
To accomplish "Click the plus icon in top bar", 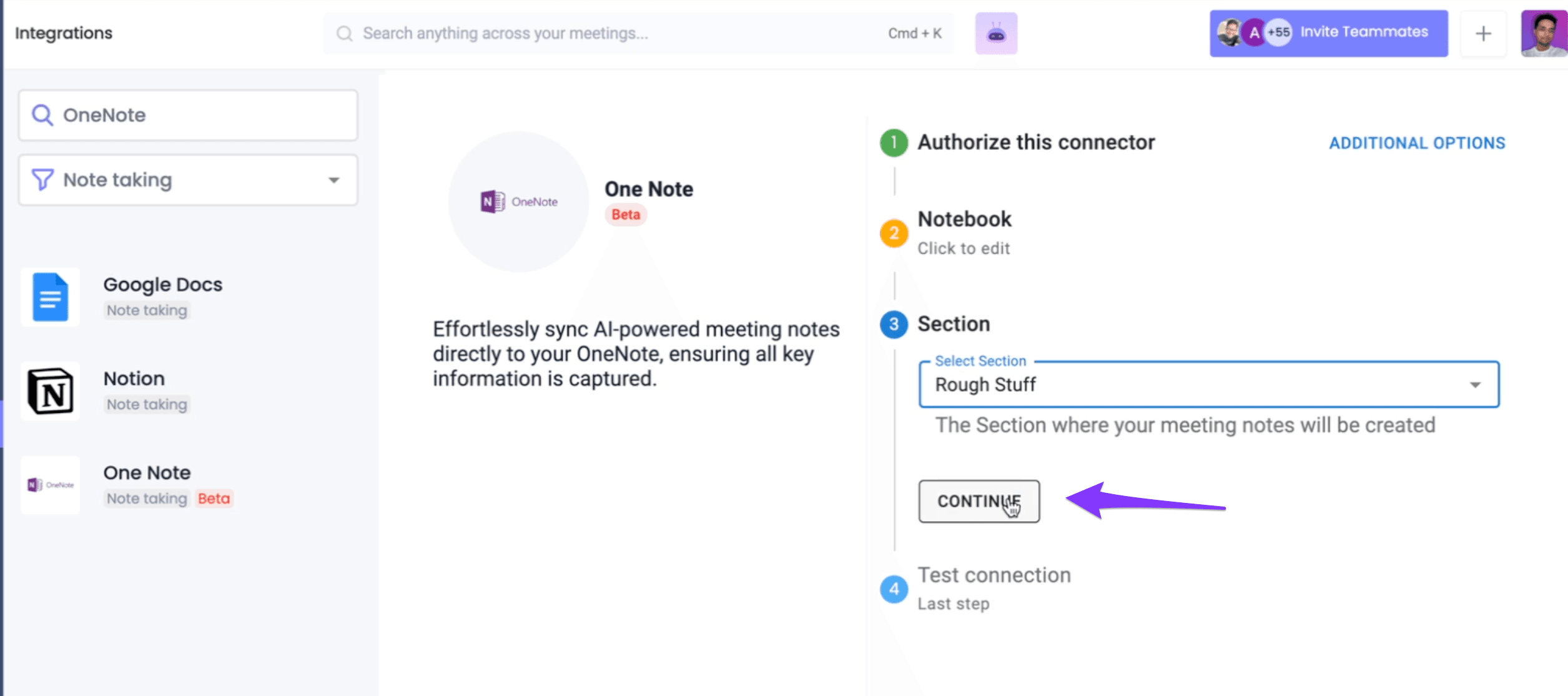I will (x=1483, y=34).
